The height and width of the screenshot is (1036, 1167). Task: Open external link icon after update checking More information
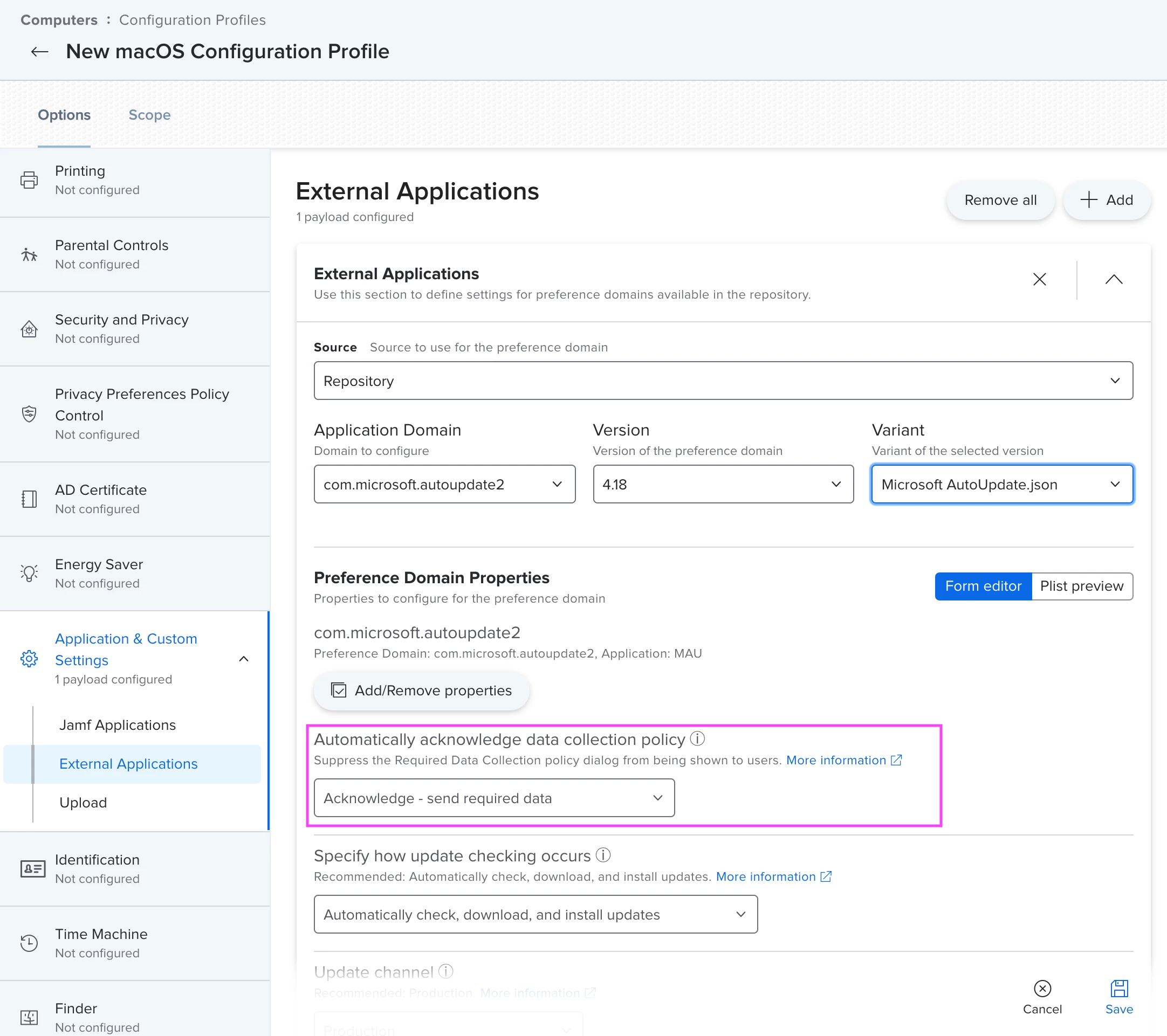coord(826,876)
